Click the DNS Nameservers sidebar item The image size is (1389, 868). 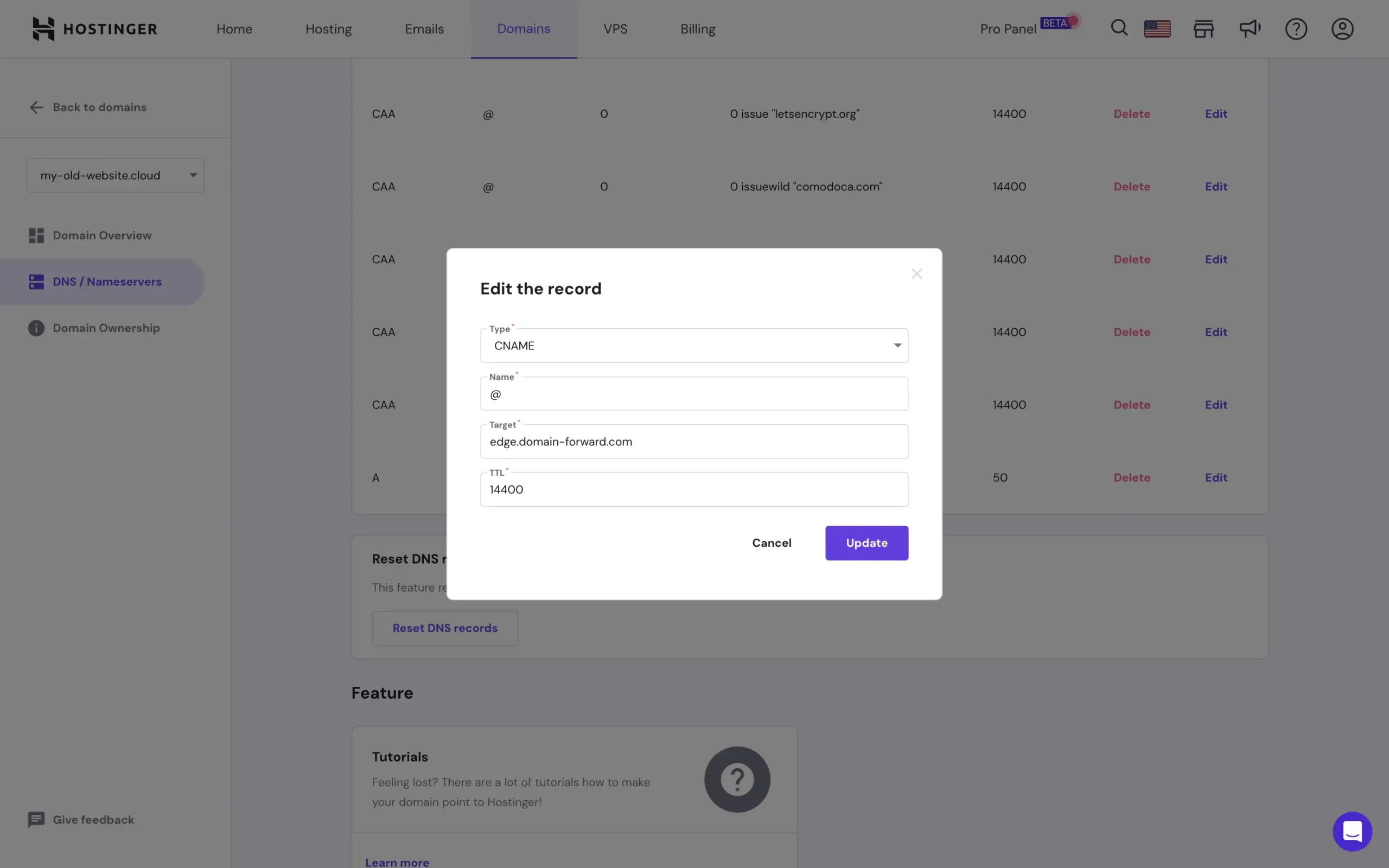point(107,281)
